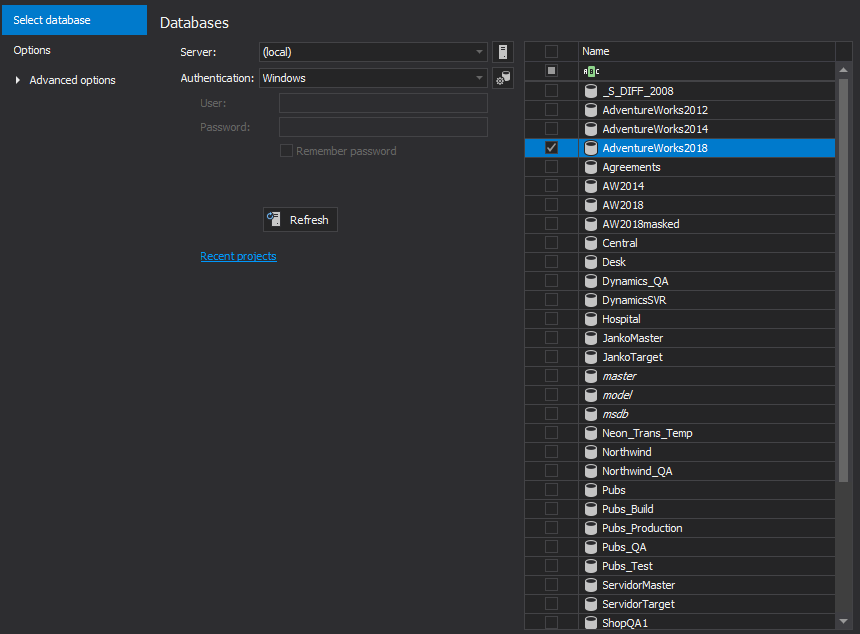Click database icon next to Central
Viewport: 860px width, 634px height.
[591, 243]
